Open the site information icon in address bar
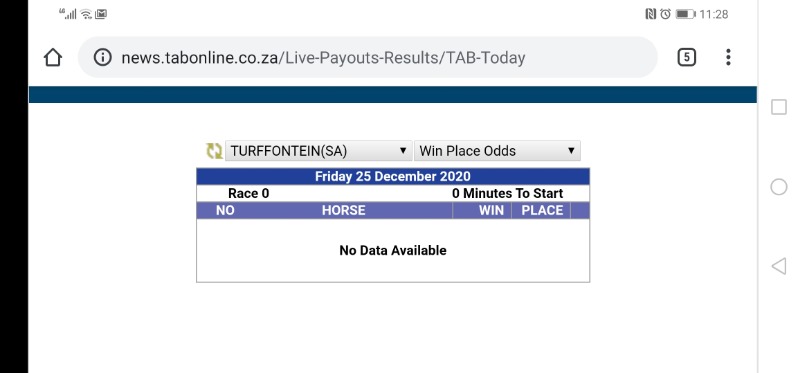The height and width of the screenshot is (373, 799). [x=102, y=58]
